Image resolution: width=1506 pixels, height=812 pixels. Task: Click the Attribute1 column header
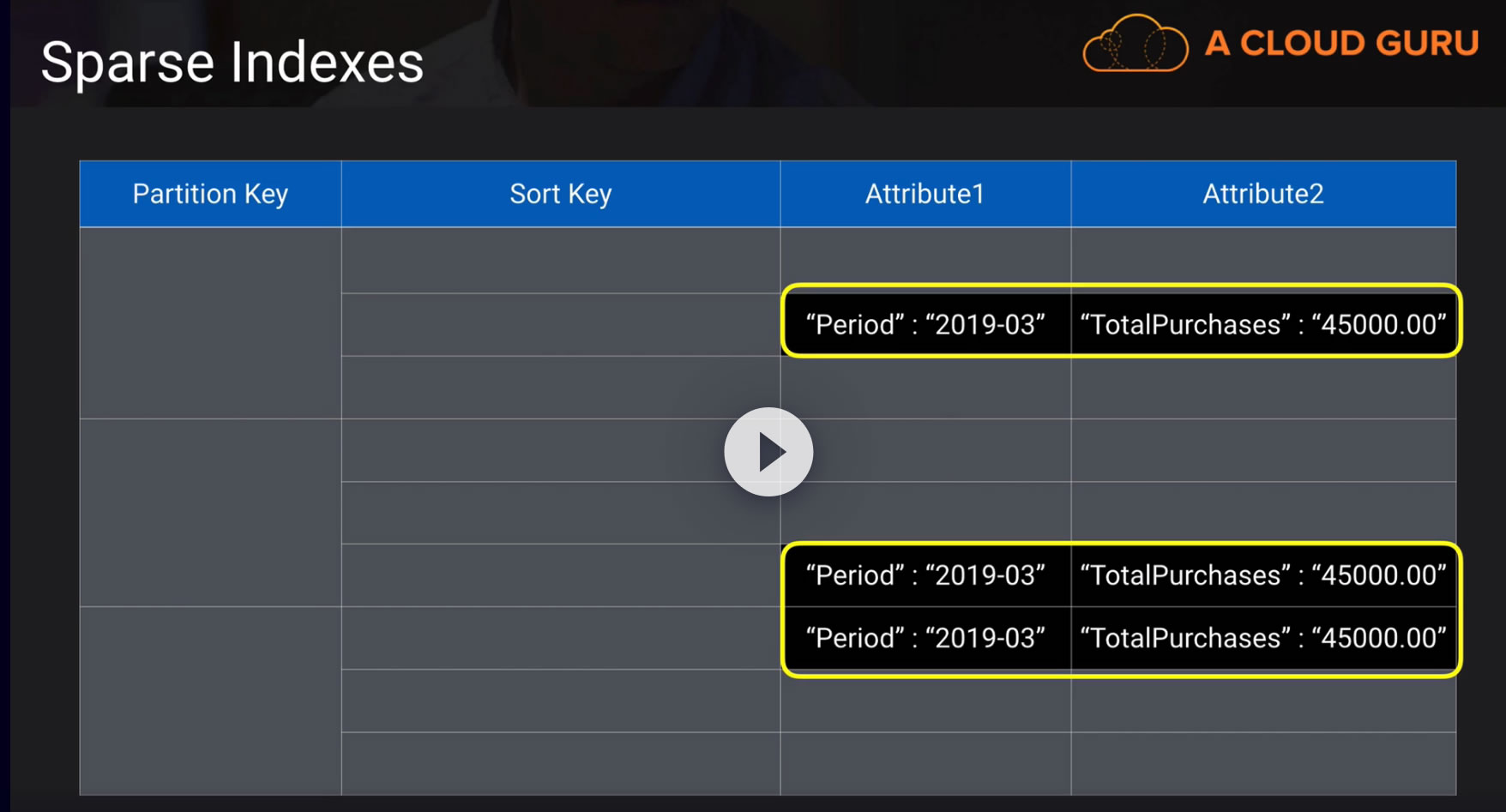[x=925, y=194]
